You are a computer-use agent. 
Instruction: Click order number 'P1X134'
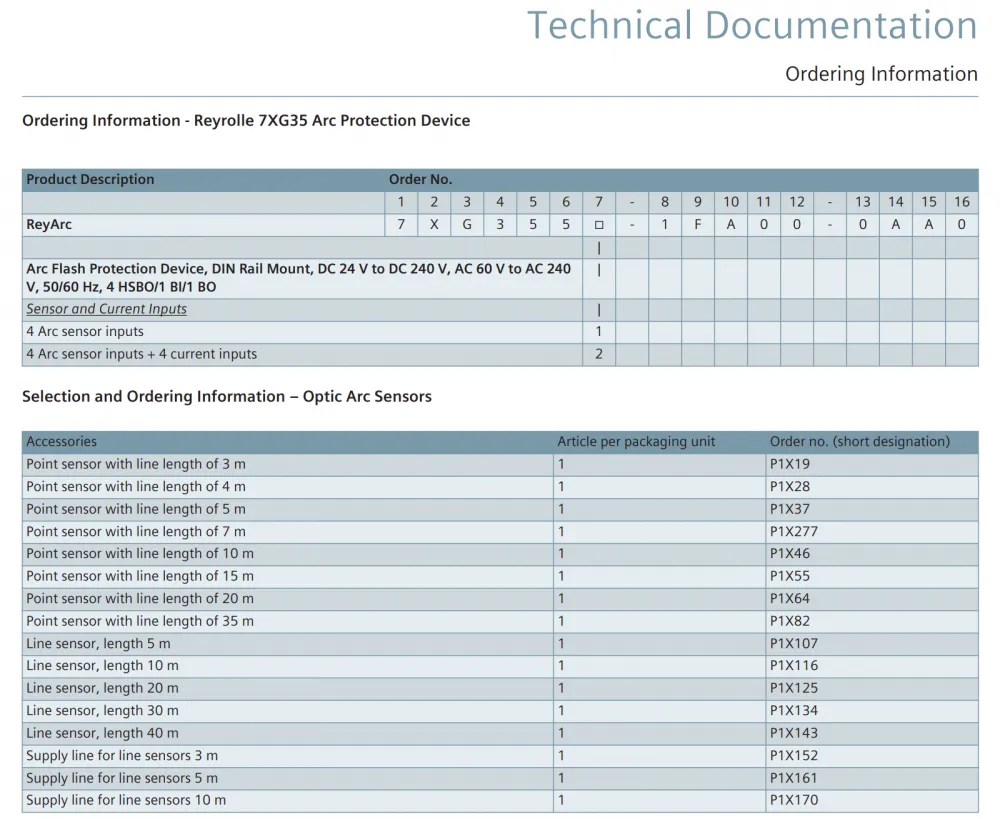(x=793, y=711)
